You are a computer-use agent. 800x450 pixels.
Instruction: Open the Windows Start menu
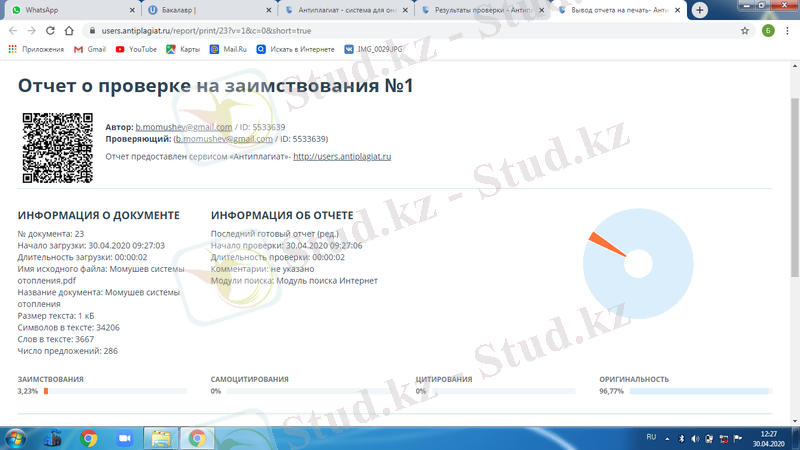(15, 439)
